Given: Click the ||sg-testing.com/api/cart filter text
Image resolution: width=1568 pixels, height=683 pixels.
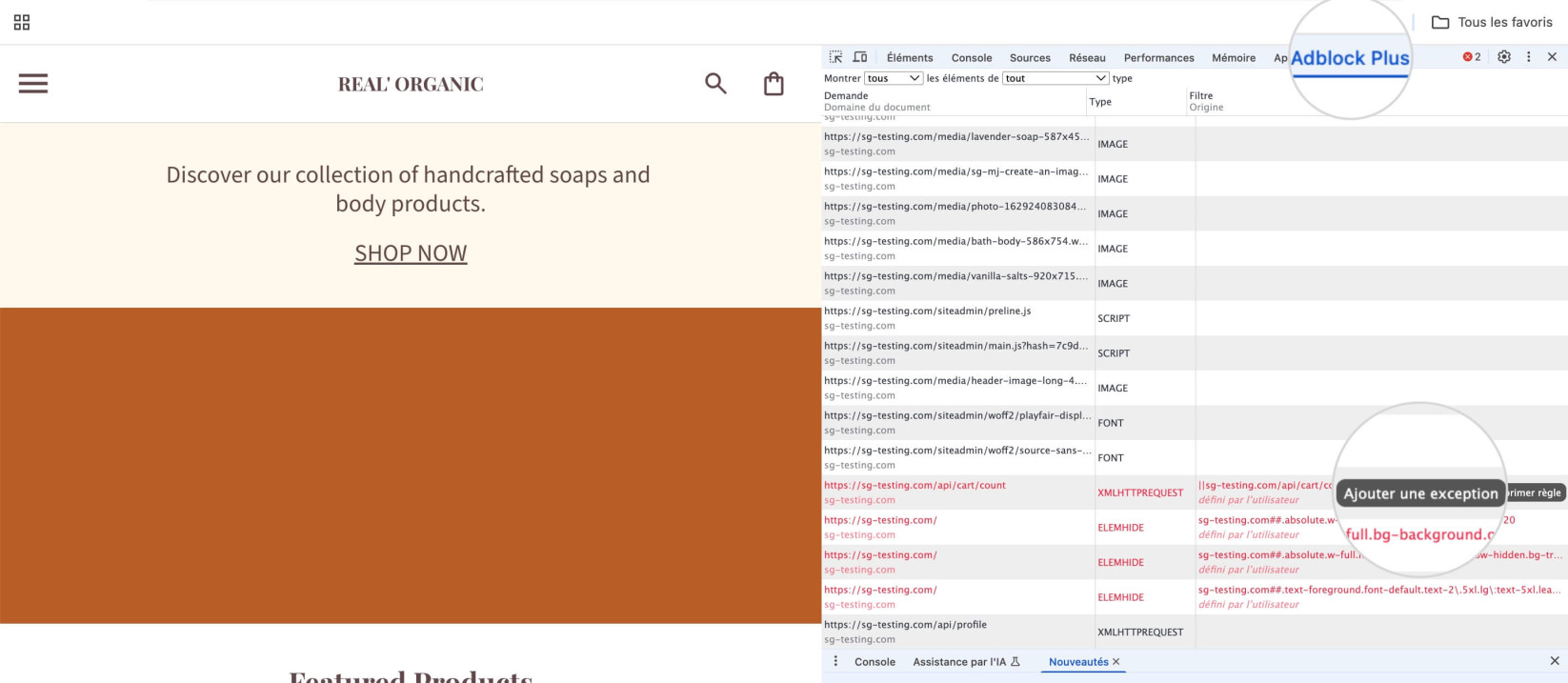Looking at the screenshot, I should 1265,485.
